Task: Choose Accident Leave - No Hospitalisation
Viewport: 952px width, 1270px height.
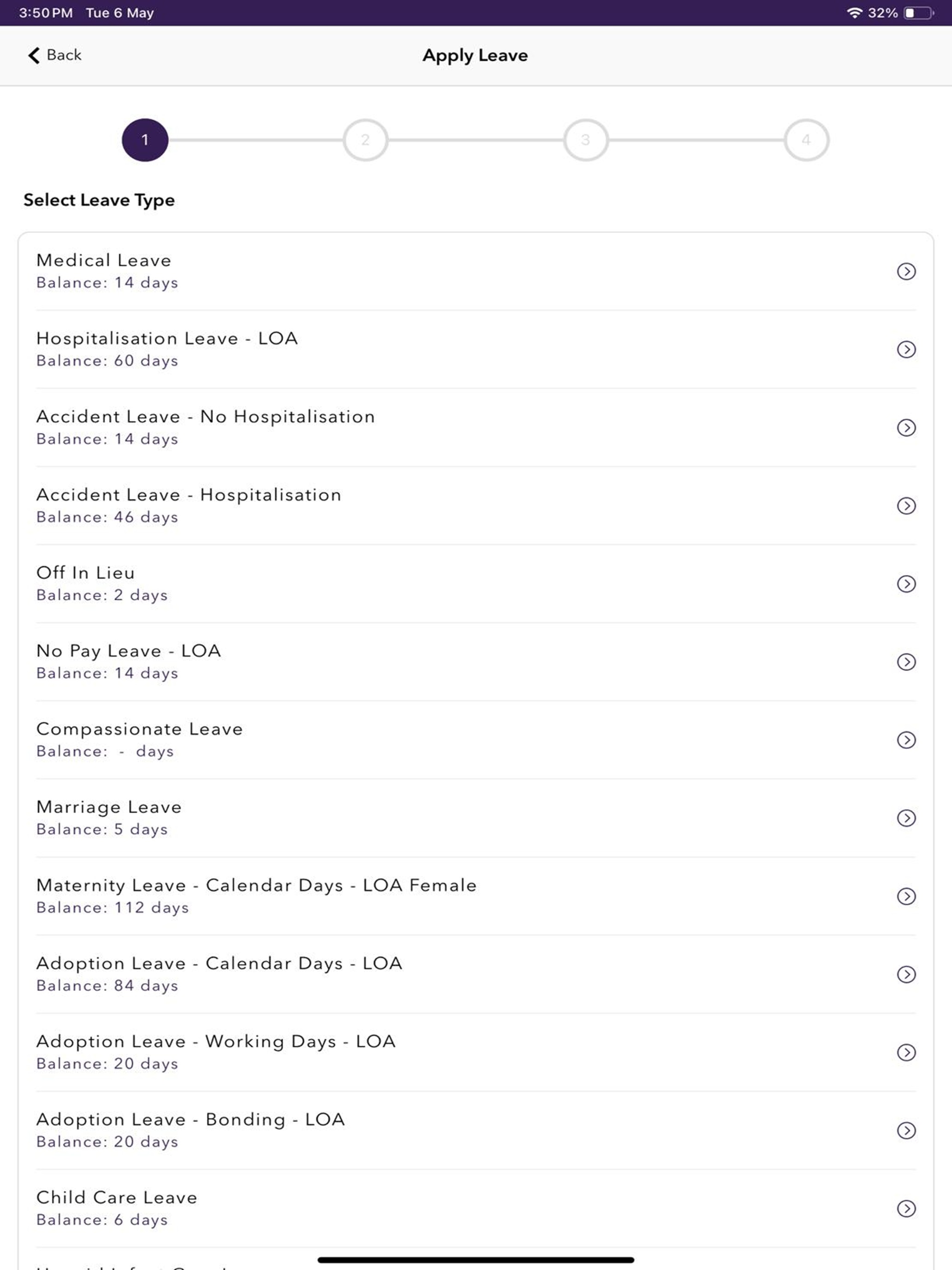Action: pyautogui.click(x=476, y=428)
